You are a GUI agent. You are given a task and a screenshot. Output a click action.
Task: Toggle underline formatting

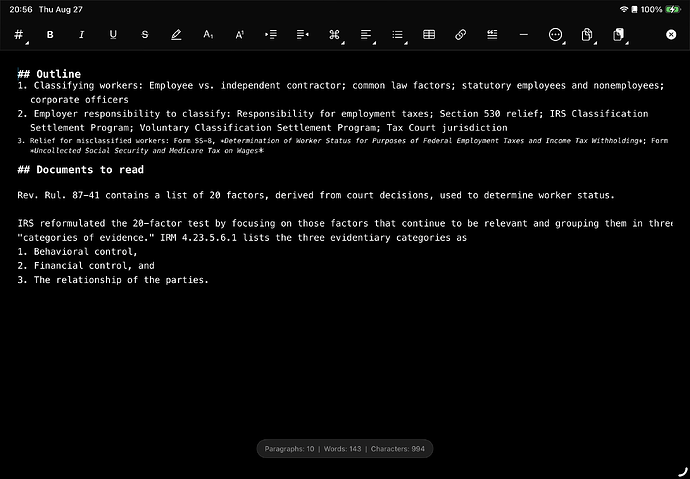coord(113,35)
